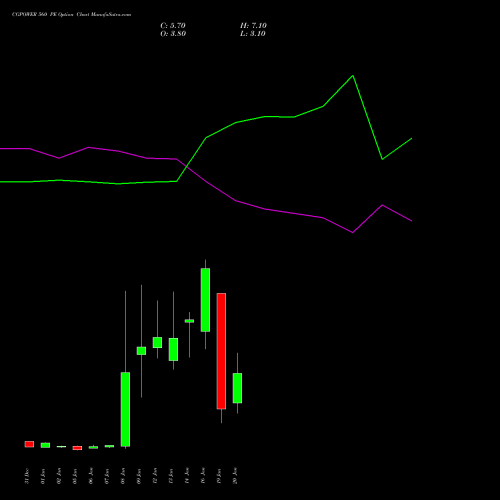Click the small green candle above 01 Jan
Image resolution: width=500 pixels, height=500 pixels.
(45, 445)
